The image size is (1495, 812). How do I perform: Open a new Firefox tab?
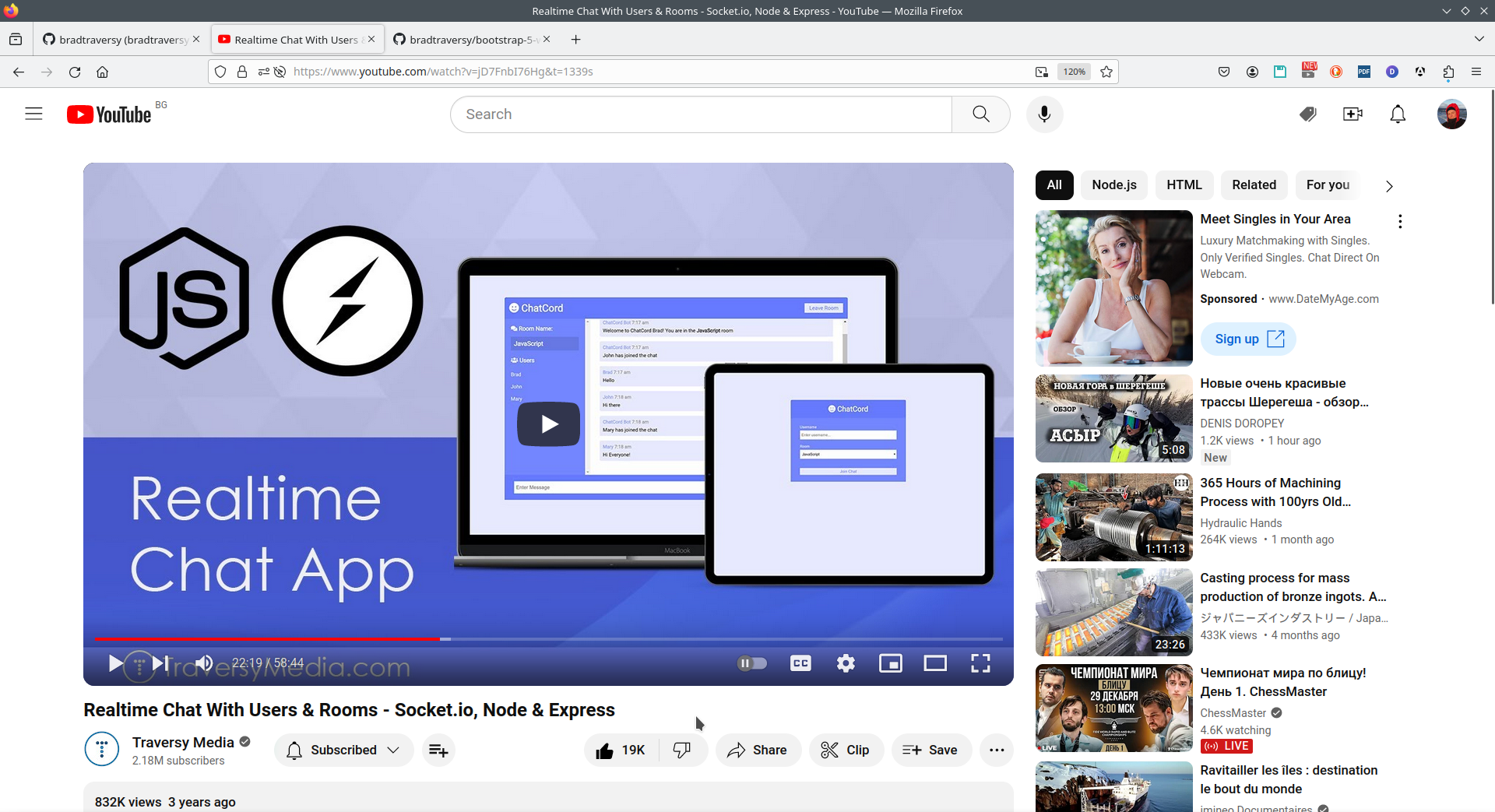click(x=575, y=40)
